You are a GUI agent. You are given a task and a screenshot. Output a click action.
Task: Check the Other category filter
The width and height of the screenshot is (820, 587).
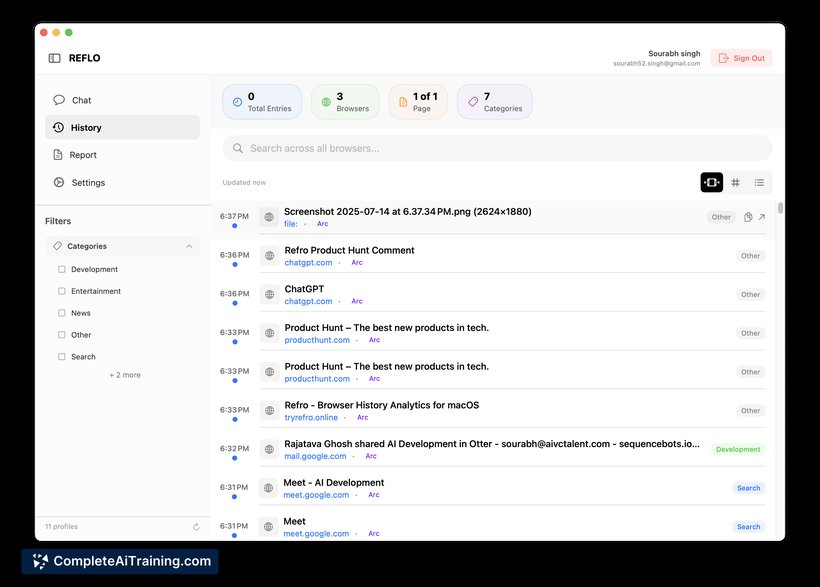[62, 335]
